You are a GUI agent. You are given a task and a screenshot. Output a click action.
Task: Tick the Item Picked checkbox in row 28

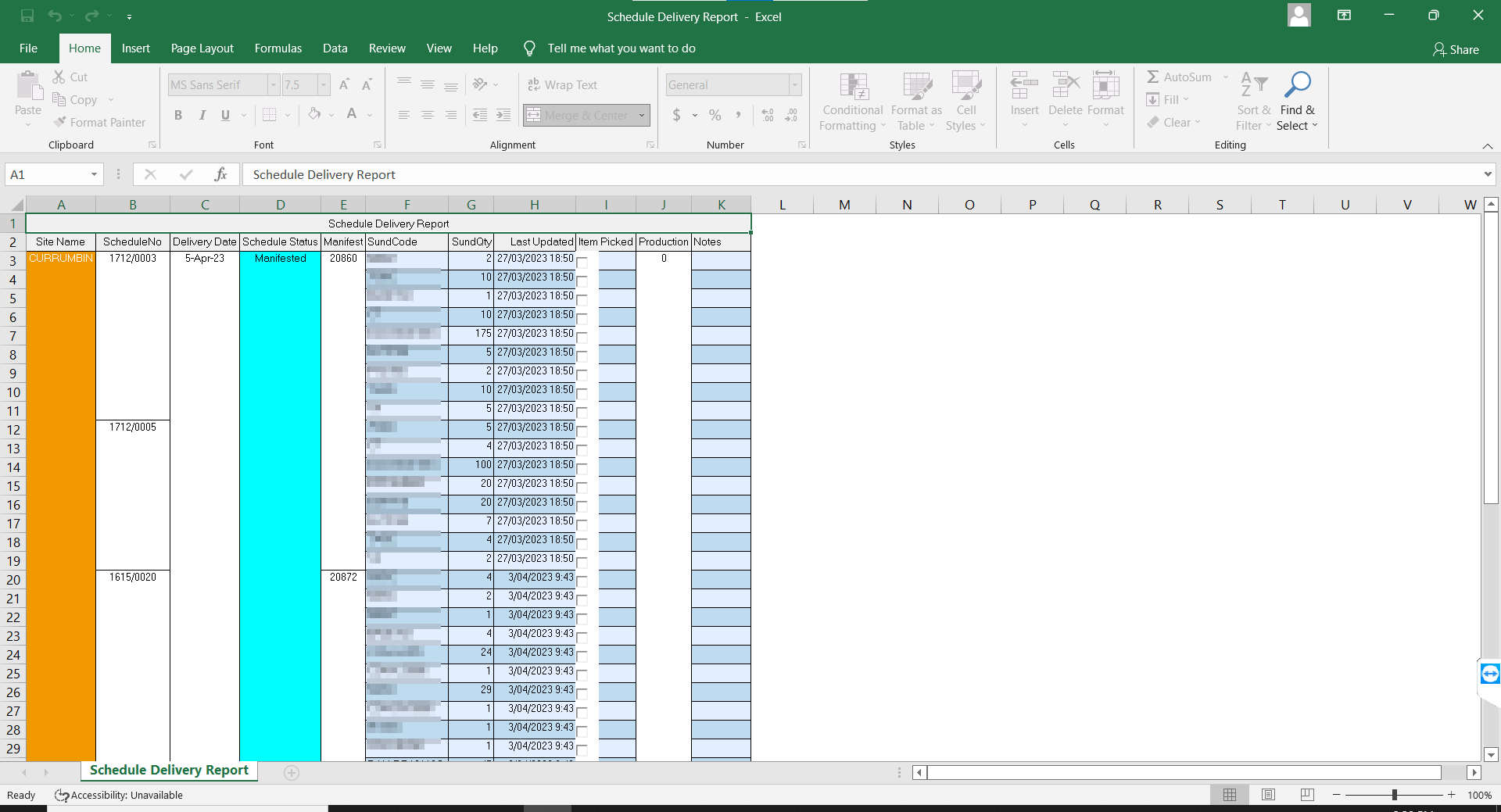click(582, 732)
